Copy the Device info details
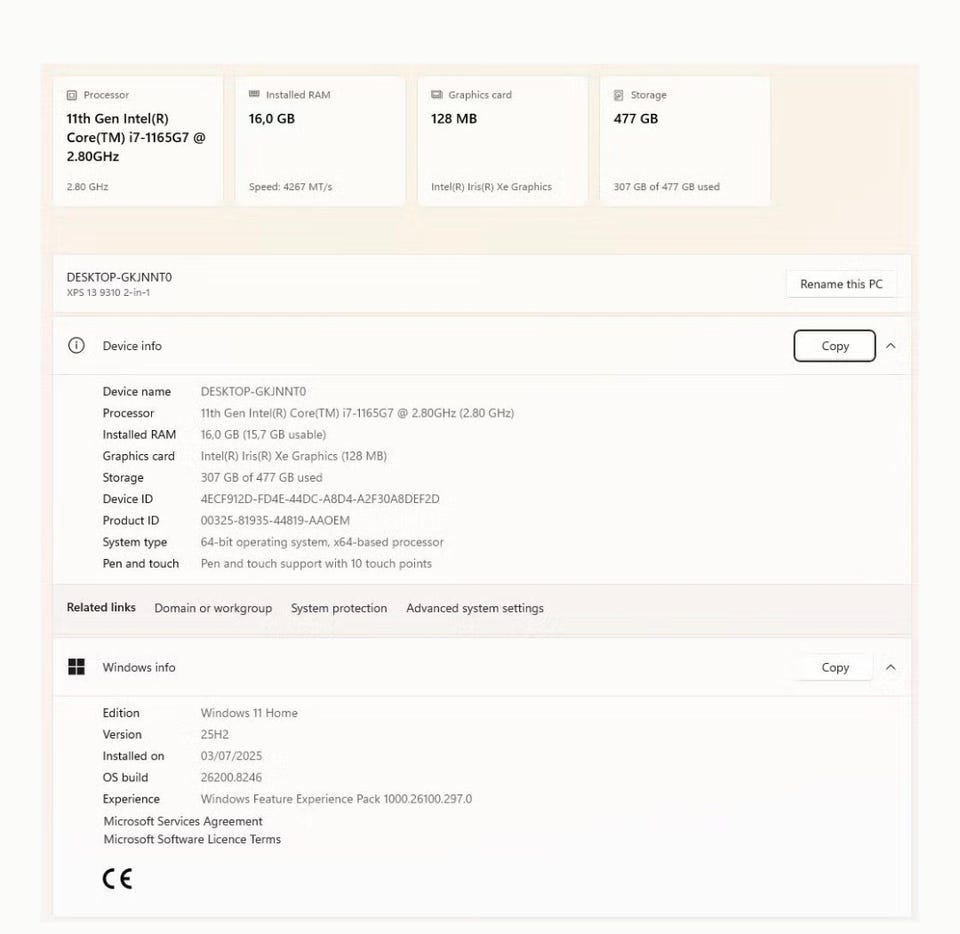 coord(834,346)
